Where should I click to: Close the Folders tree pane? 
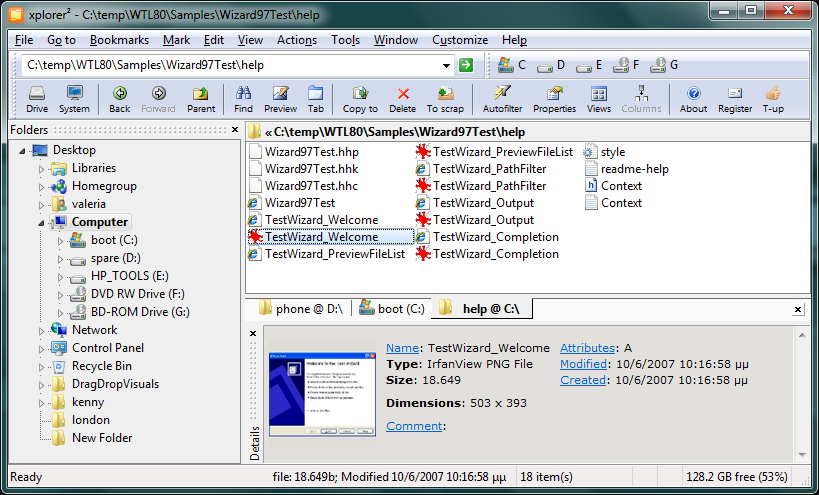[235, 129]
